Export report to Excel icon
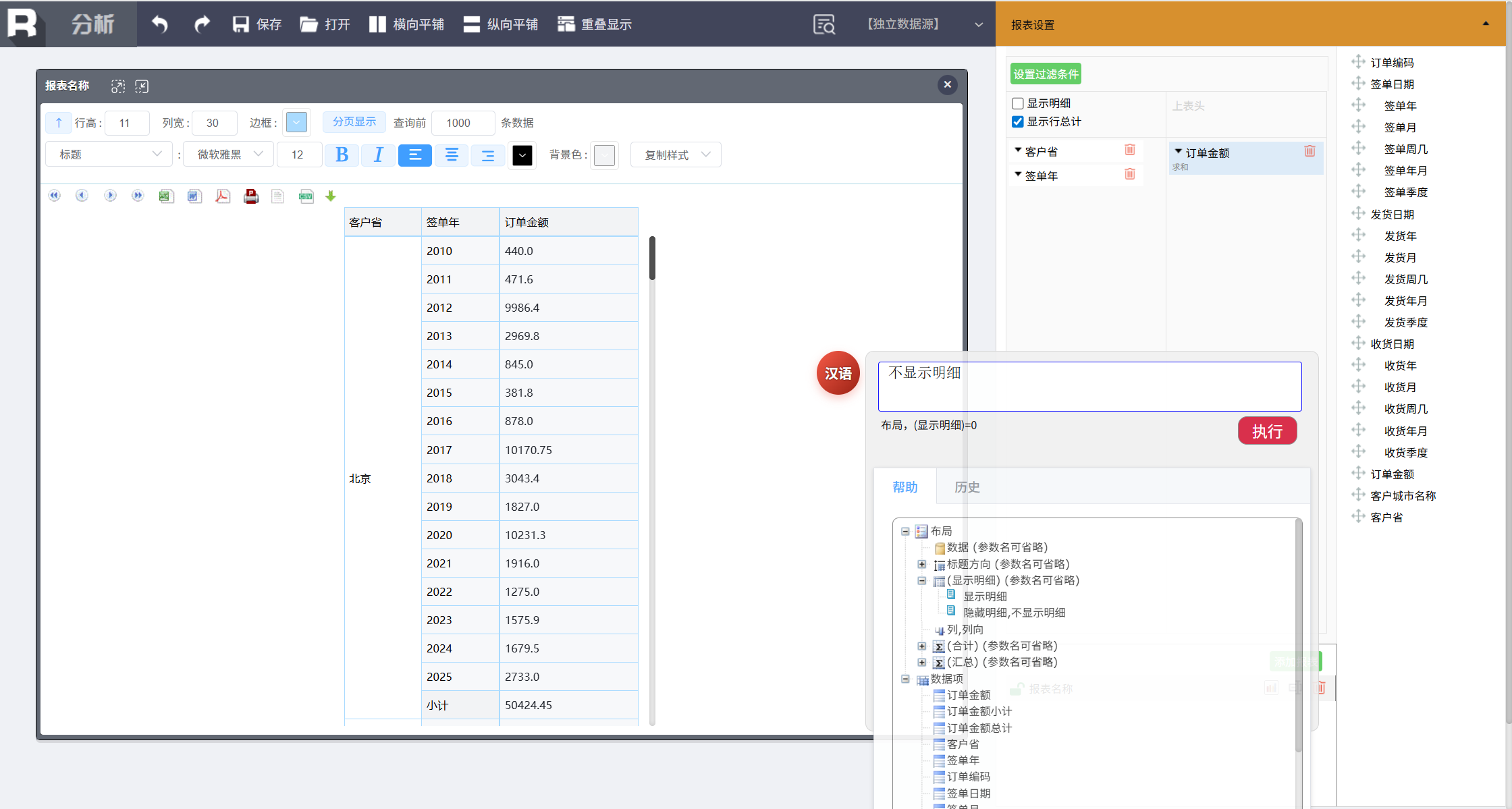The width and height of the screenshot is (1512, 809). point(166,196)
